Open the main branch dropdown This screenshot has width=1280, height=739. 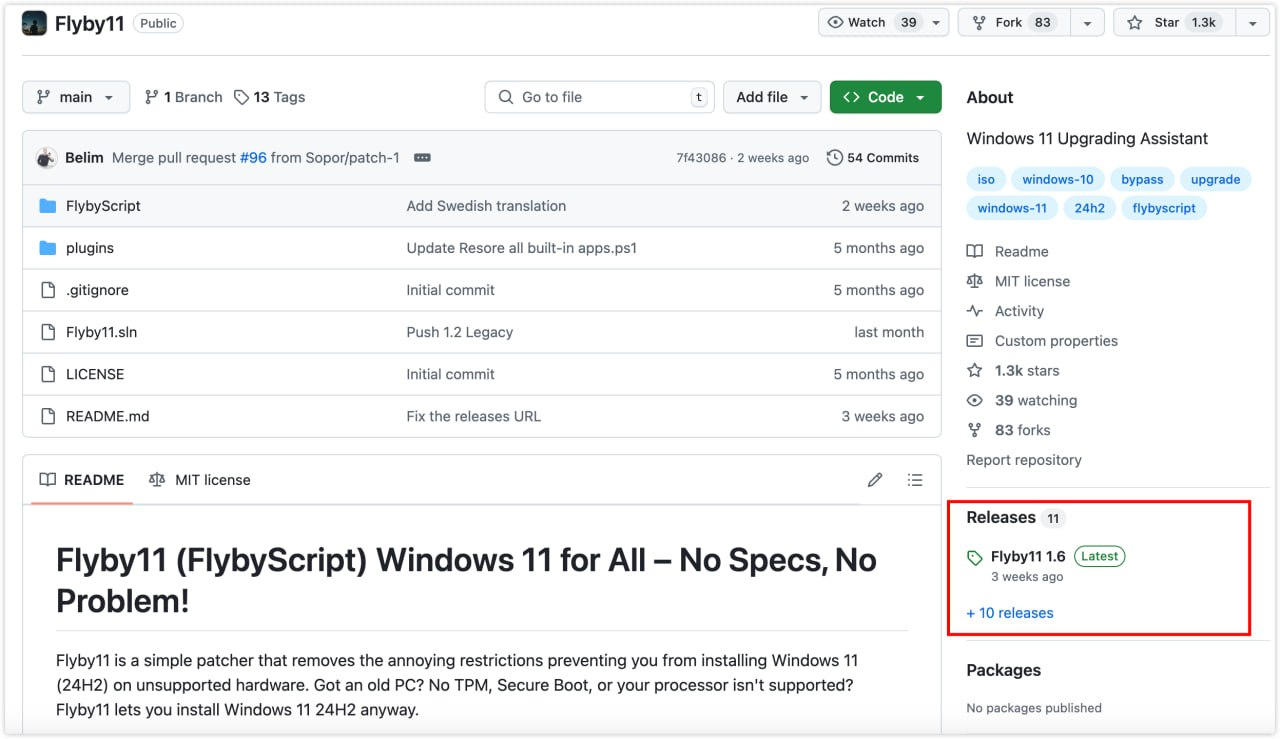(x=76, y=97)
